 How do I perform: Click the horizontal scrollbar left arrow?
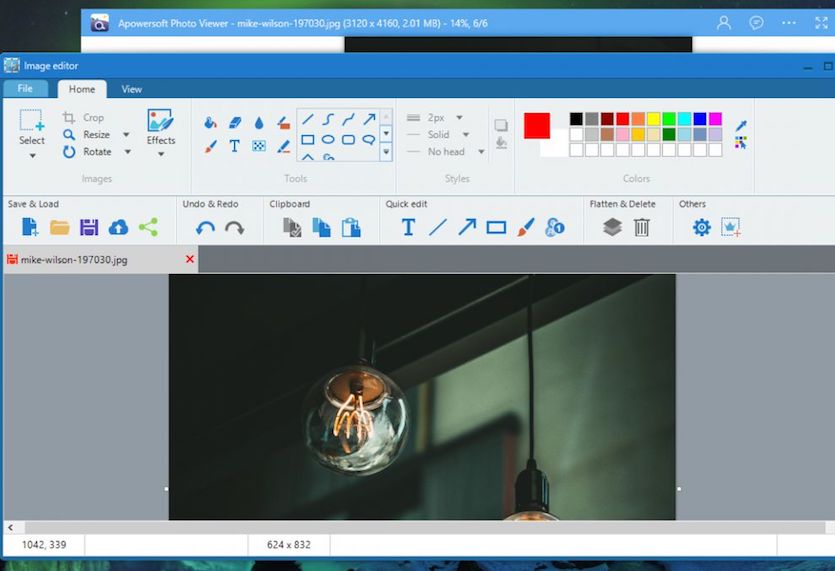(11, 527)
